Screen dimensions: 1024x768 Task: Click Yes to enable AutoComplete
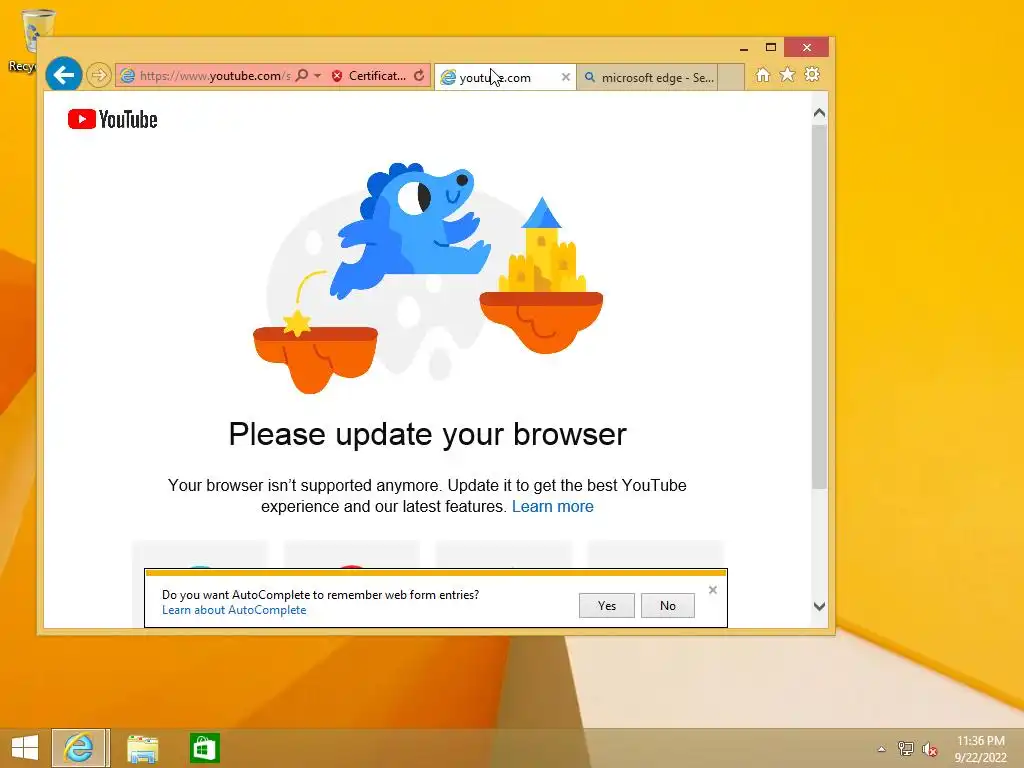pyautogui.click(x=607, y=605)
